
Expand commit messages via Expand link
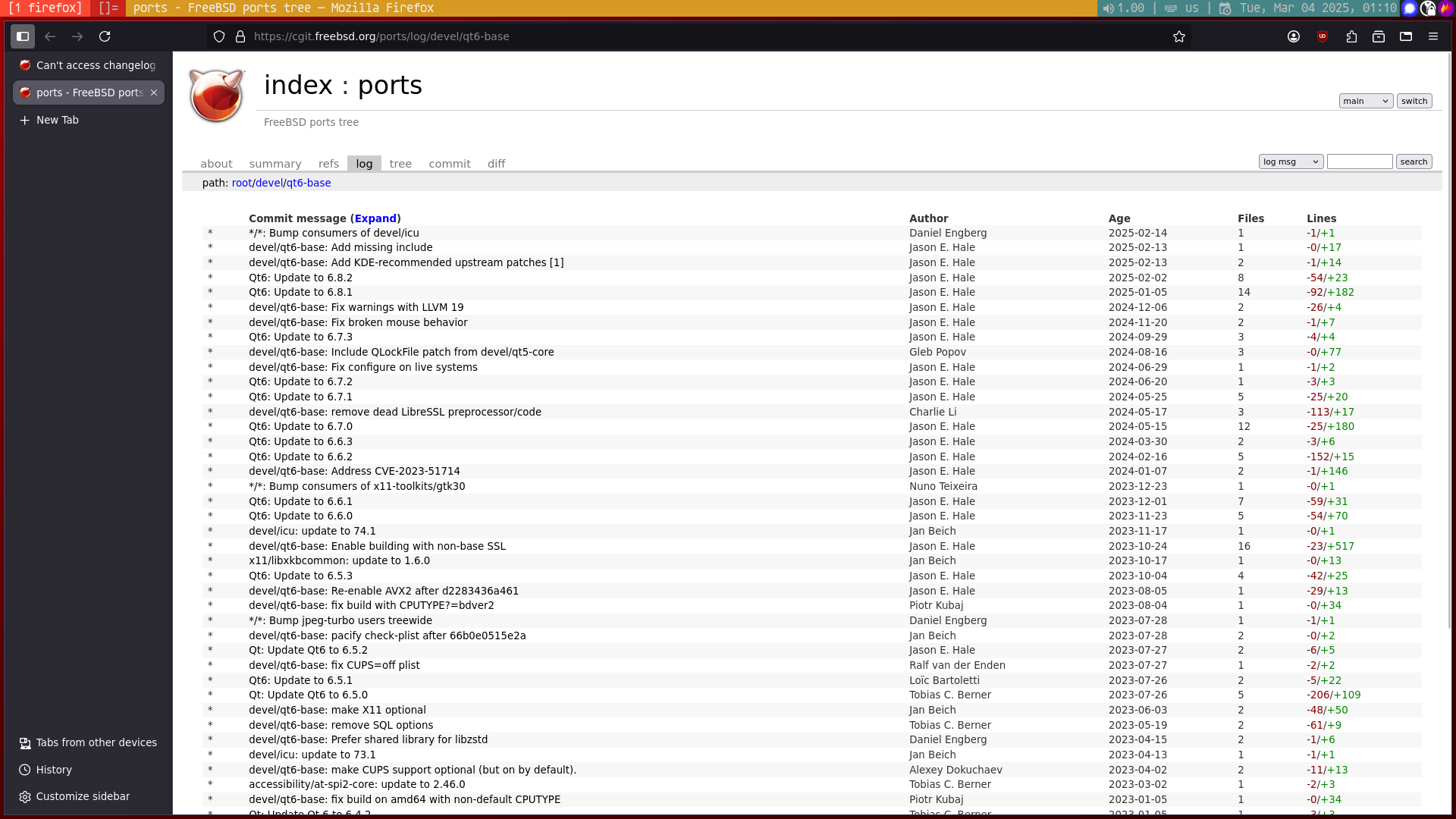point(375,218)
